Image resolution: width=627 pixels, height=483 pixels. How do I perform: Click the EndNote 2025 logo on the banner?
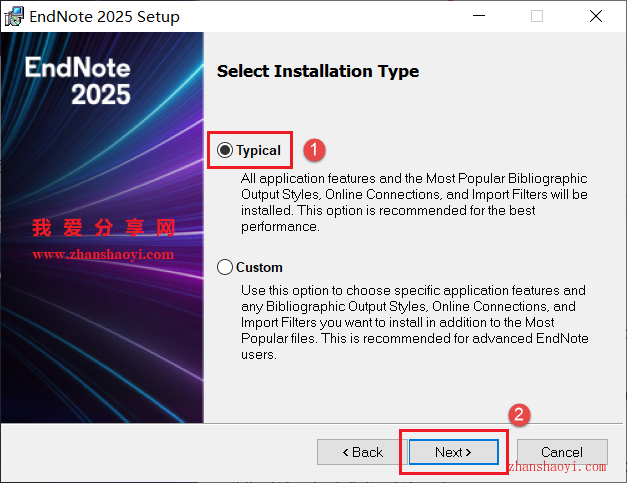[x=78, y=81]
